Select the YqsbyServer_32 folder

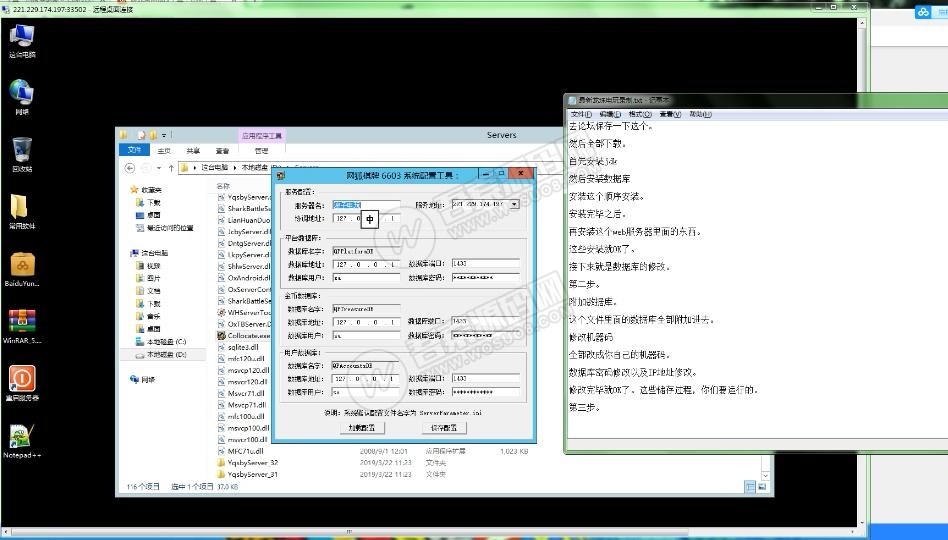[248, 463]
